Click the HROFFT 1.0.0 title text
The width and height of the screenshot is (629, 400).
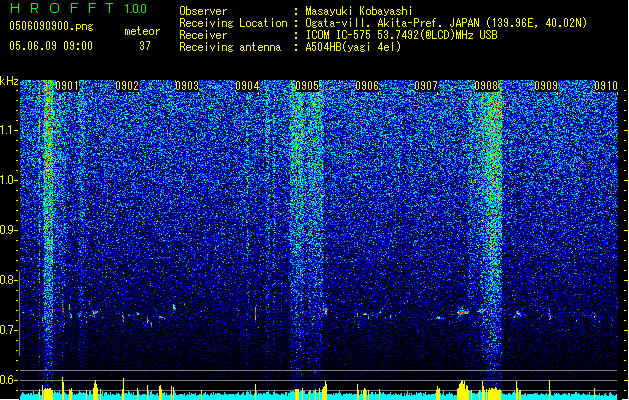coord(78,8)
